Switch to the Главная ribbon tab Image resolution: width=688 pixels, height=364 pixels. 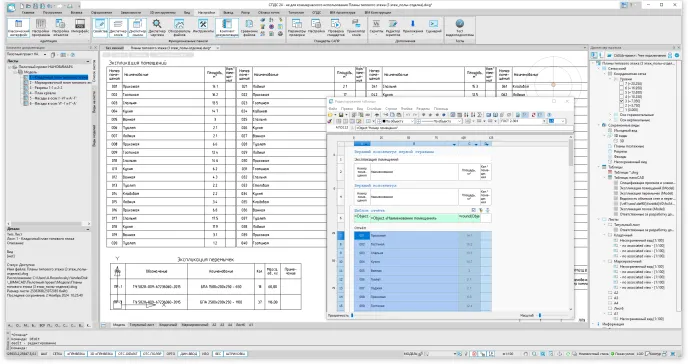[x=28, y=12]
